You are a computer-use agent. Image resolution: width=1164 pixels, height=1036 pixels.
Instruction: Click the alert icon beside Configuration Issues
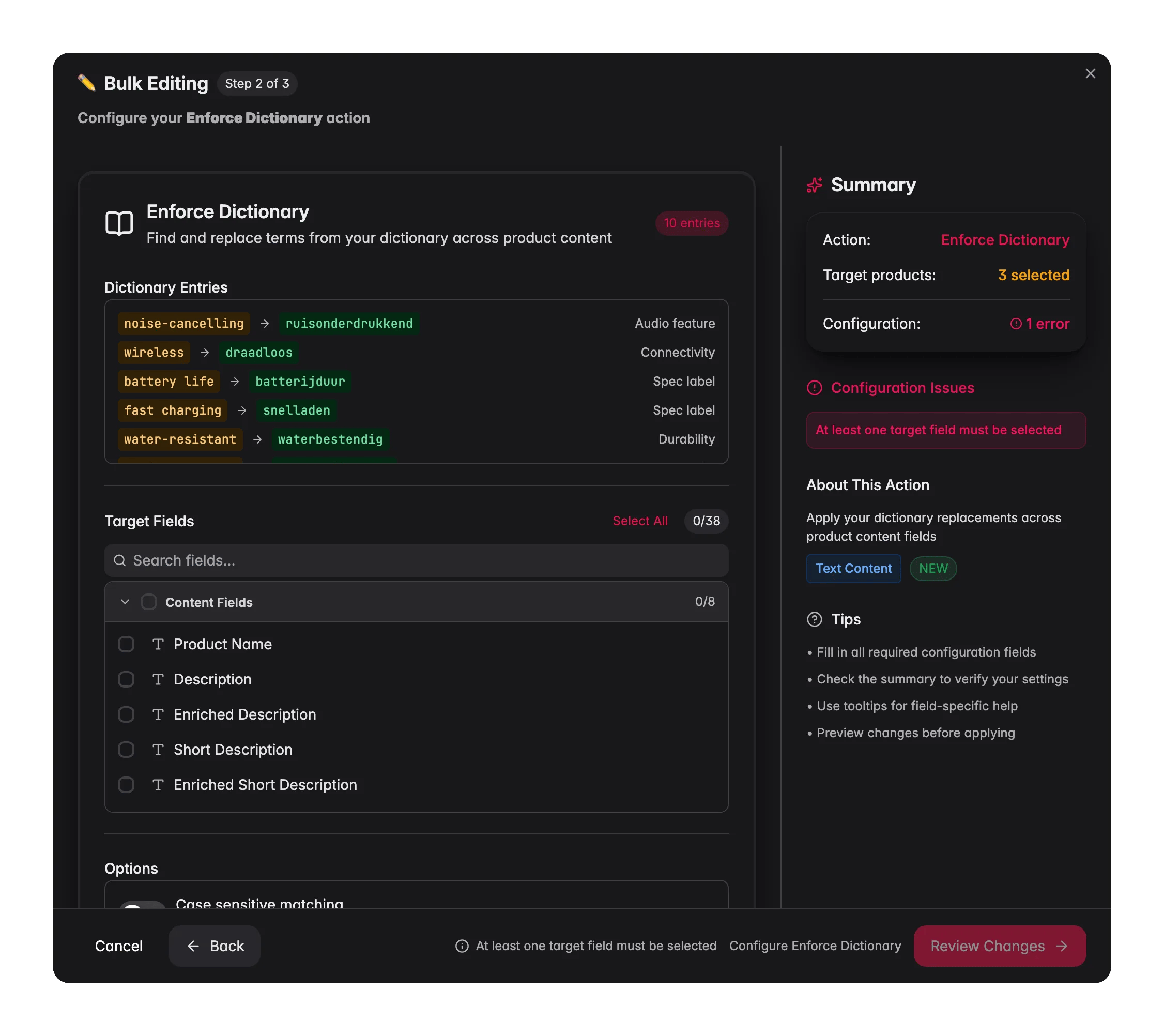point(815,388)
